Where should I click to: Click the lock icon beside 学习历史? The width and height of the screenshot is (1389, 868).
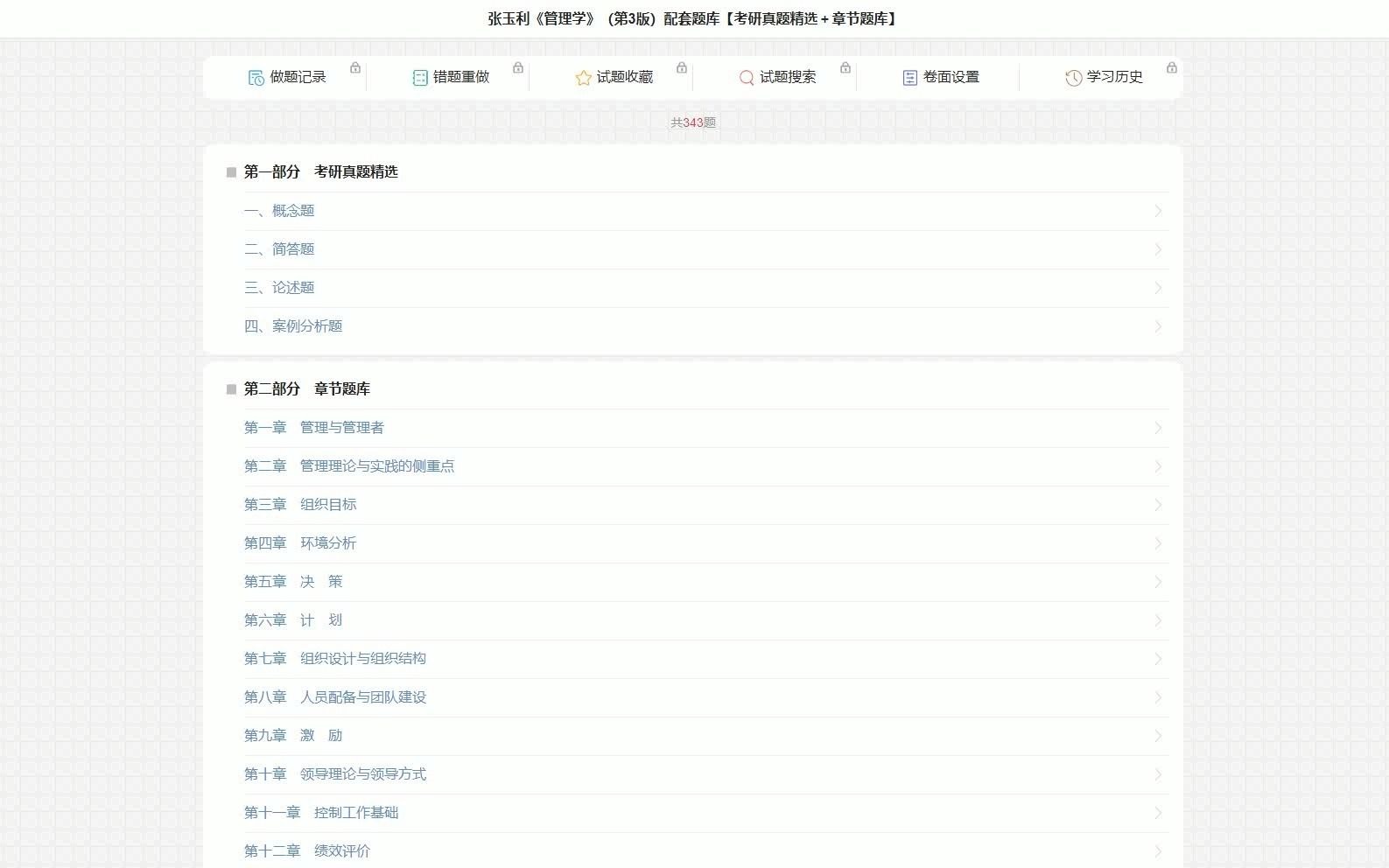pos(1172,67)
